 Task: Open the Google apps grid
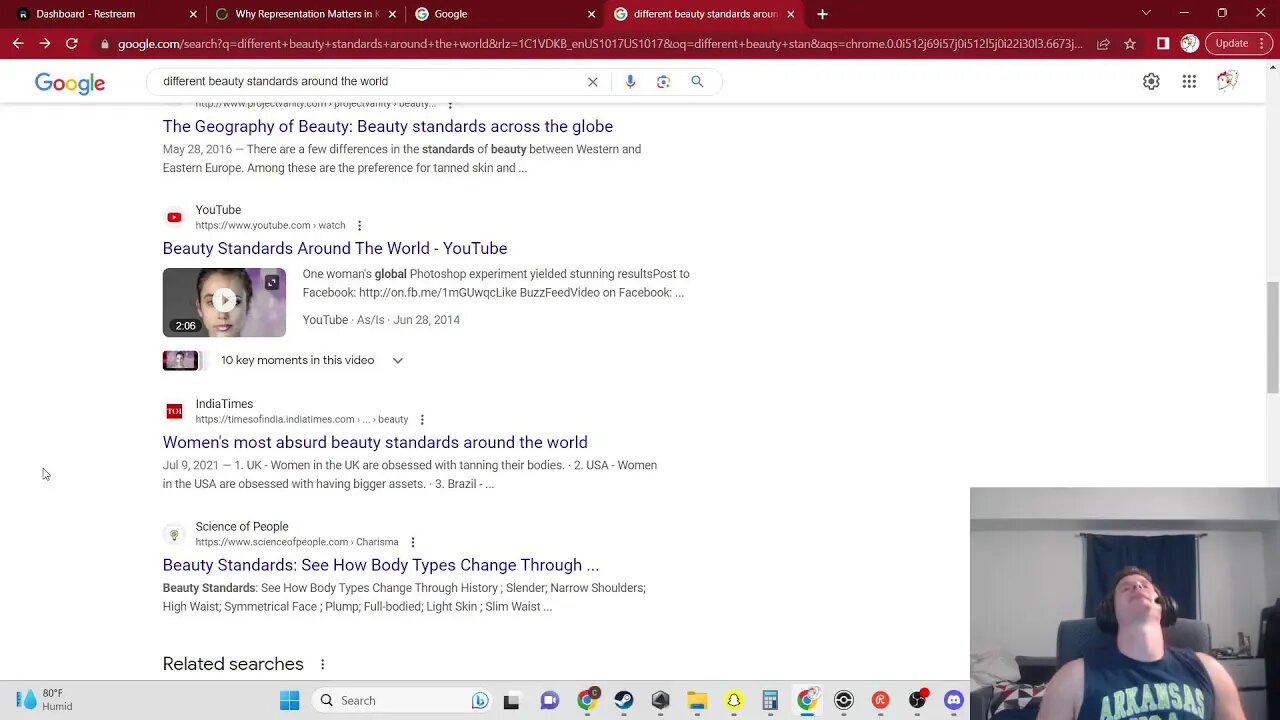pyautogui.click(x=1189, y=82)
